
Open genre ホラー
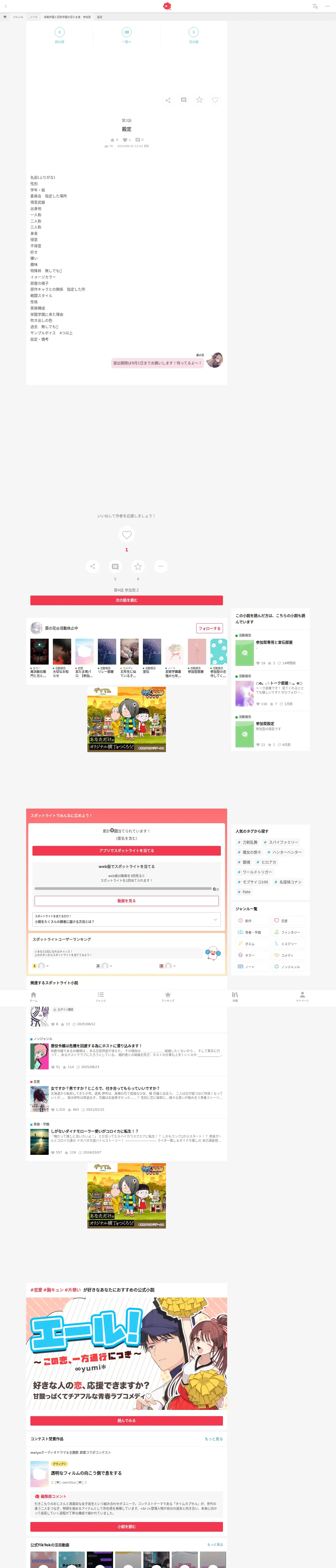[253, 955]
